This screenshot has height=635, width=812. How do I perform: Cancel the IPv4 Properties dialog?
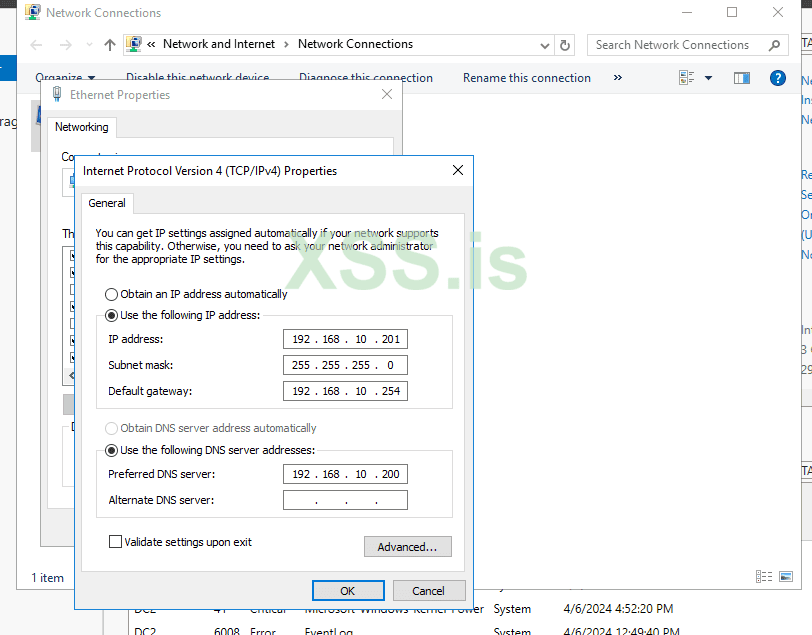tap(428, 591)
